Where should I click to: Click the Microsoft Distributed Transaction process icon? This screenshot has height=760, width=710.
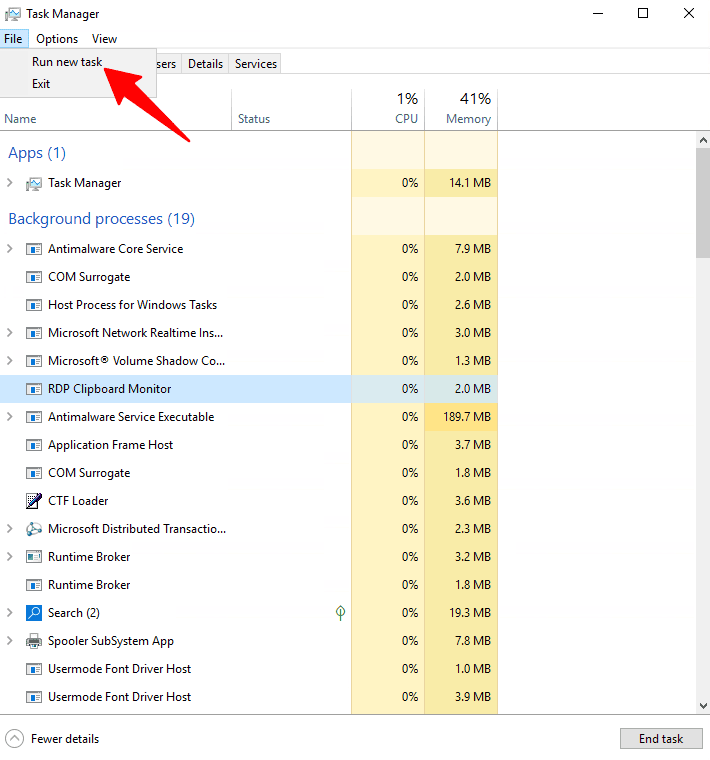pos(34,529)
